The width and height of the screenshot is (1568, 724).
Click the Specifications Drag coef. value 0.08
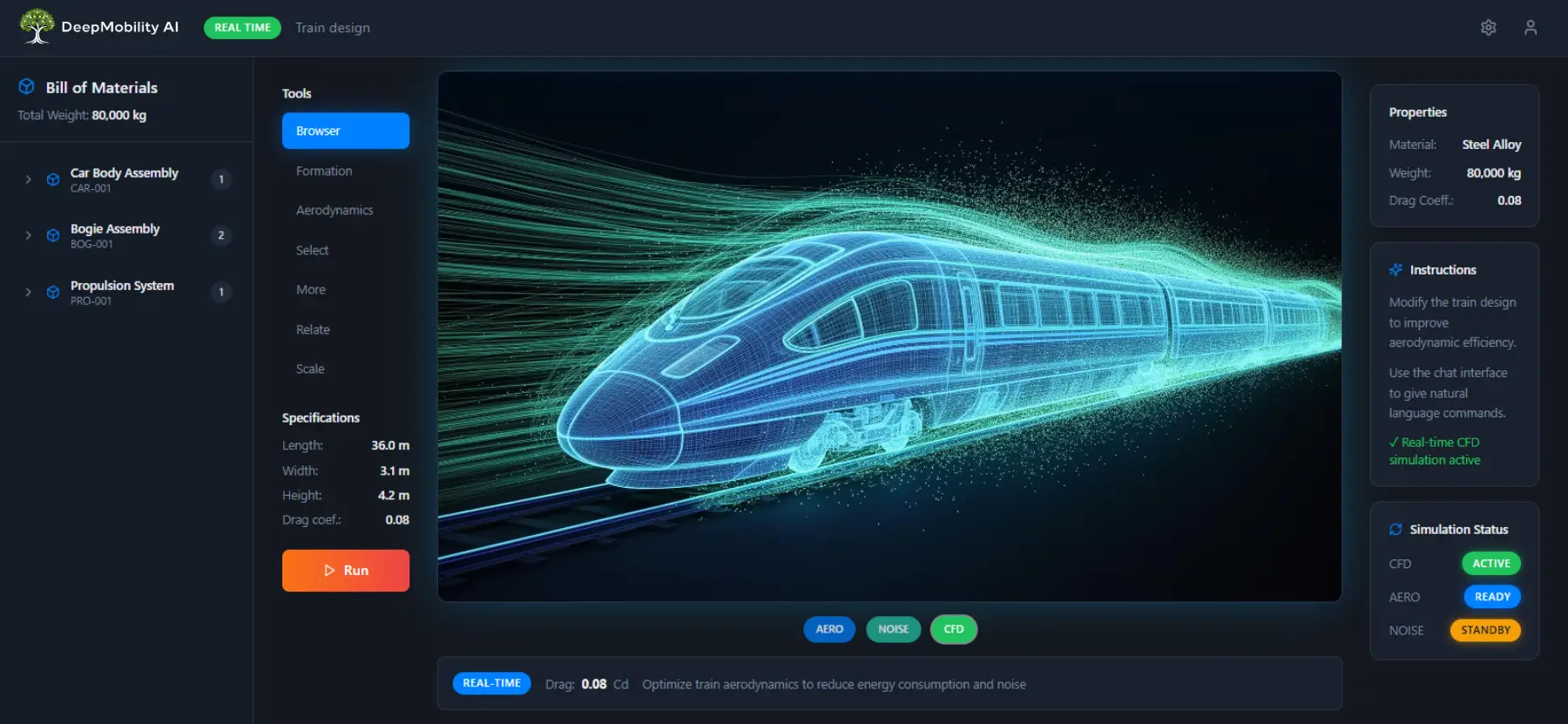click(397, 520)
